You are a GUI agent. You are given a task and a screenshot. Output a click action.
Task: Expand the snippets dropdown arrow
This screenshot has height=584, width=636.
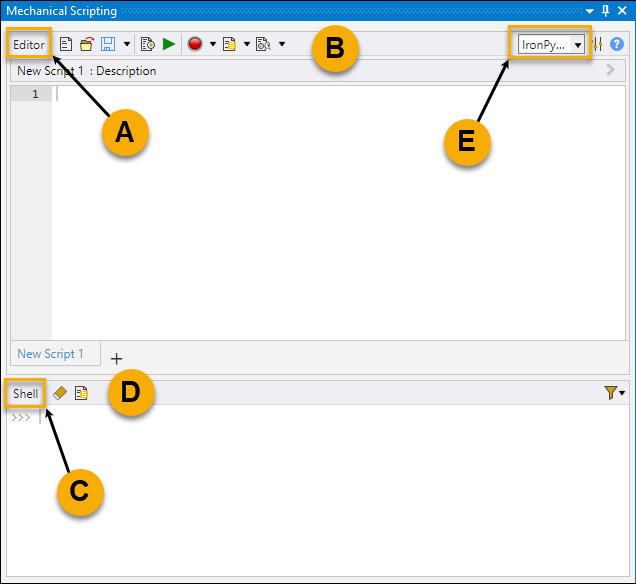[247, 44]
